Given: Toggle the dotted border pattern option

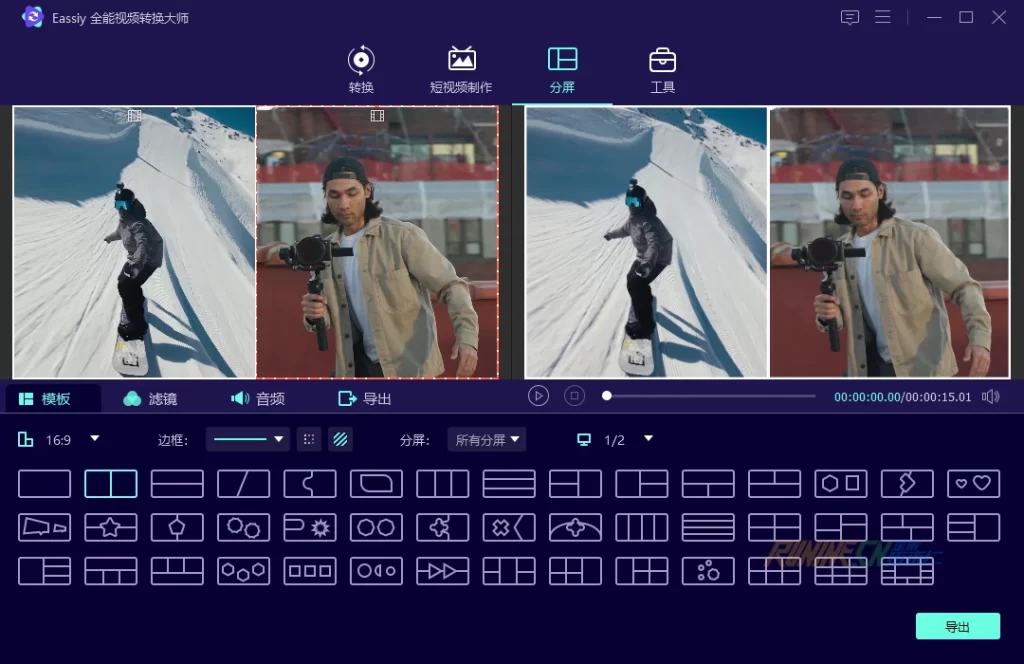Looking at the screenshot, I should 309,439.
